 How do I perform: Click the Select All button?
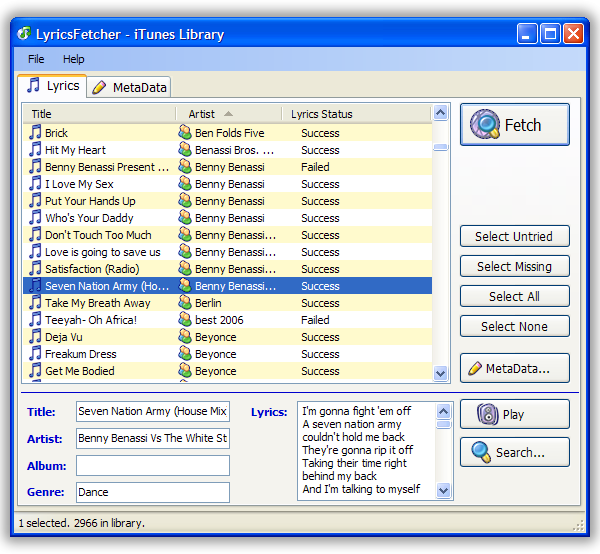(x=515, y=296)
